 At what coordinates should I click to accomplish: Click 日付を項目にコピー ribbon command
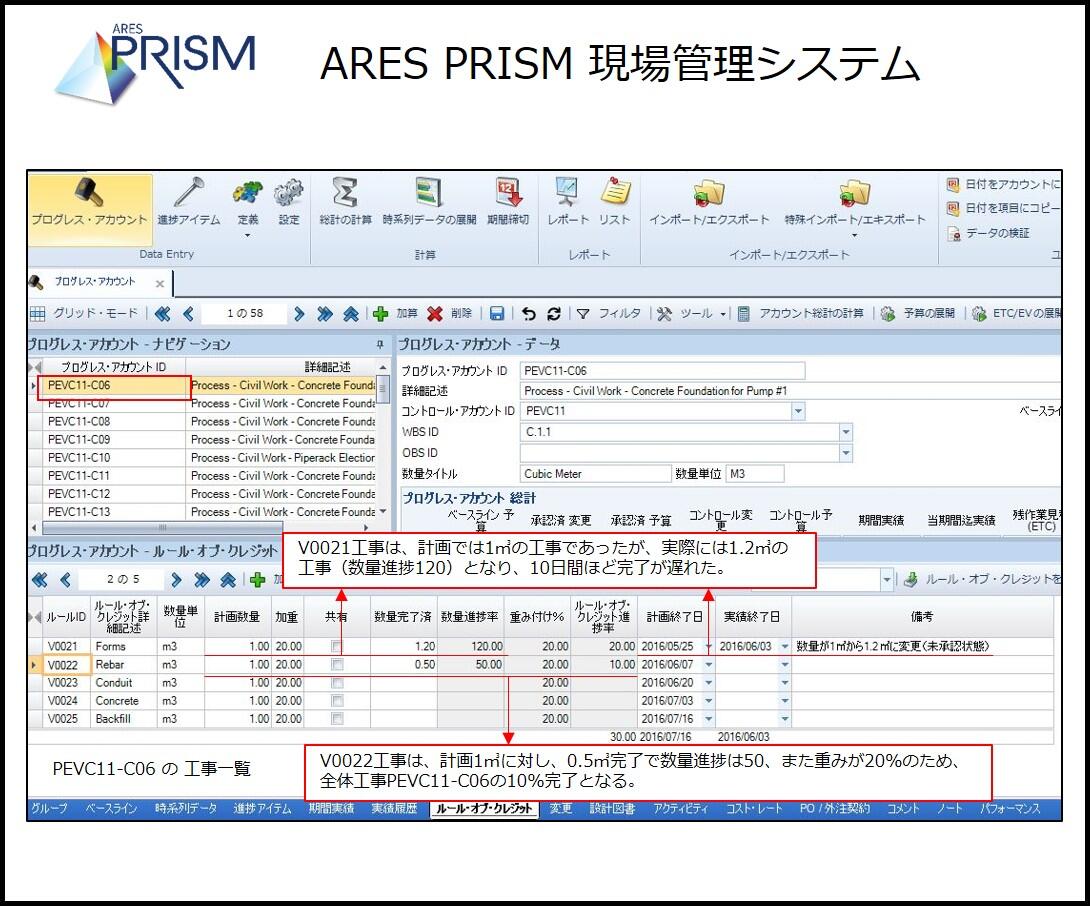click(1002, 208)
